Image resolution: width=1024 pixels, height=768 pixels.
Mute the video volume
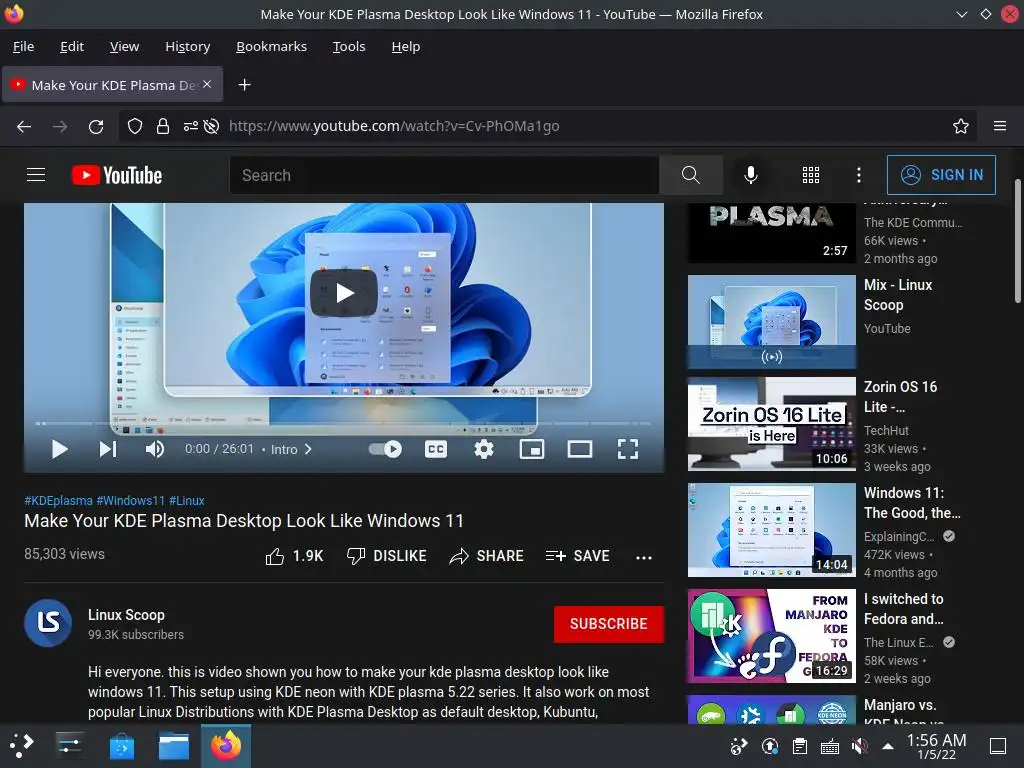pos(155,449)
